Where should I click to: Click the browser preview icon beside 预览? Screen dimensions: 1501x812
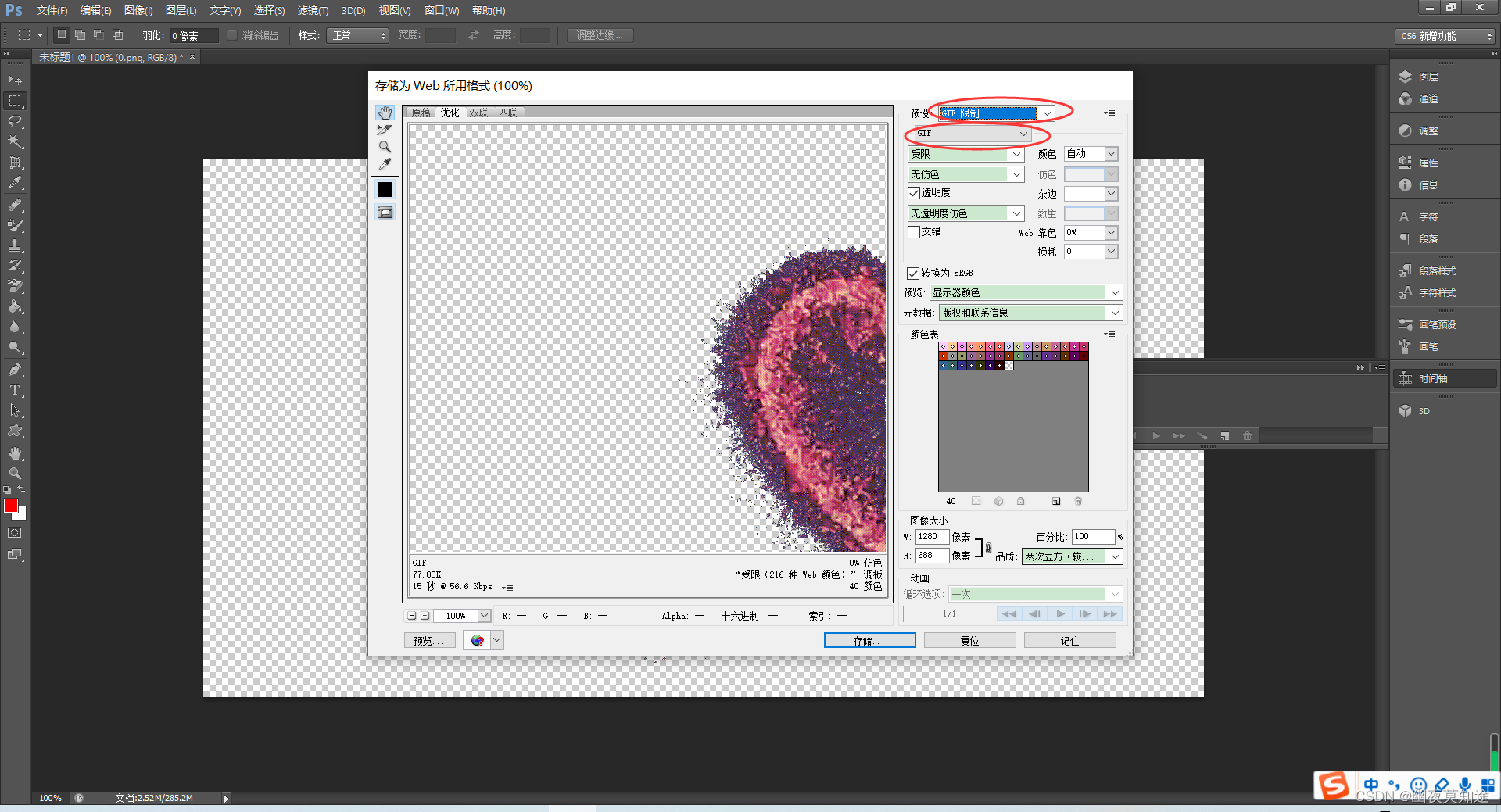(x=477, y=640)
